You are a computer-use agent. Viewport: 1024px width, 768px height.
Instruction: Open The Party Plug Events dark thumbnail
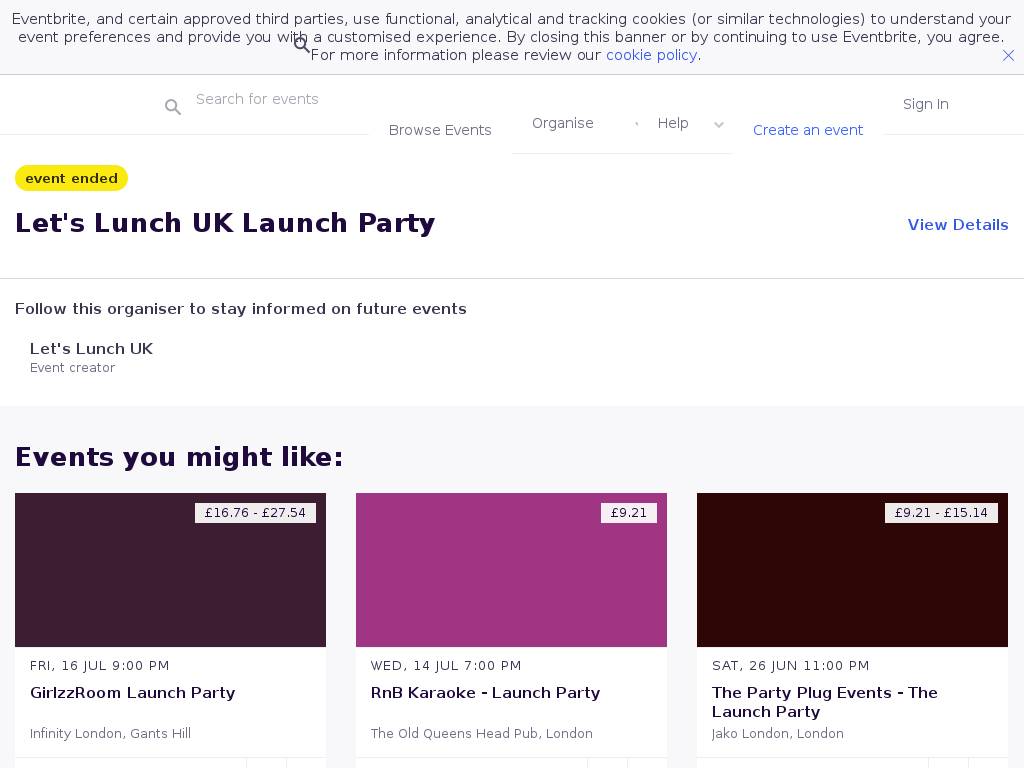[852, 570]
